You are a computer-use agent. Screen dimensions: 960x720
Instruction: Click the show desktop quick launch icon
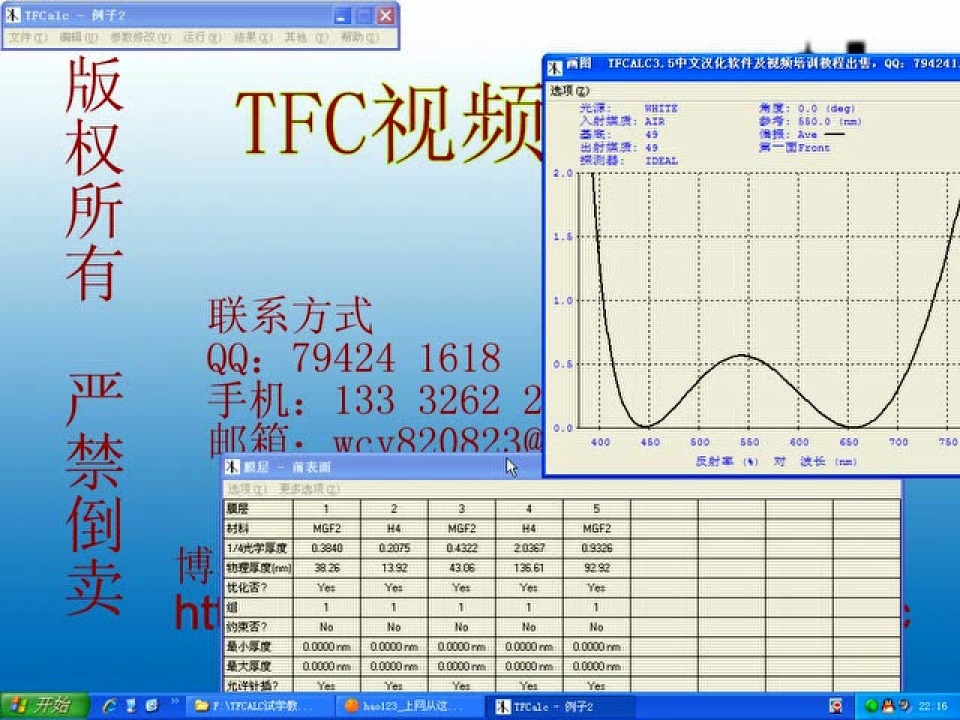pos(130,706)
